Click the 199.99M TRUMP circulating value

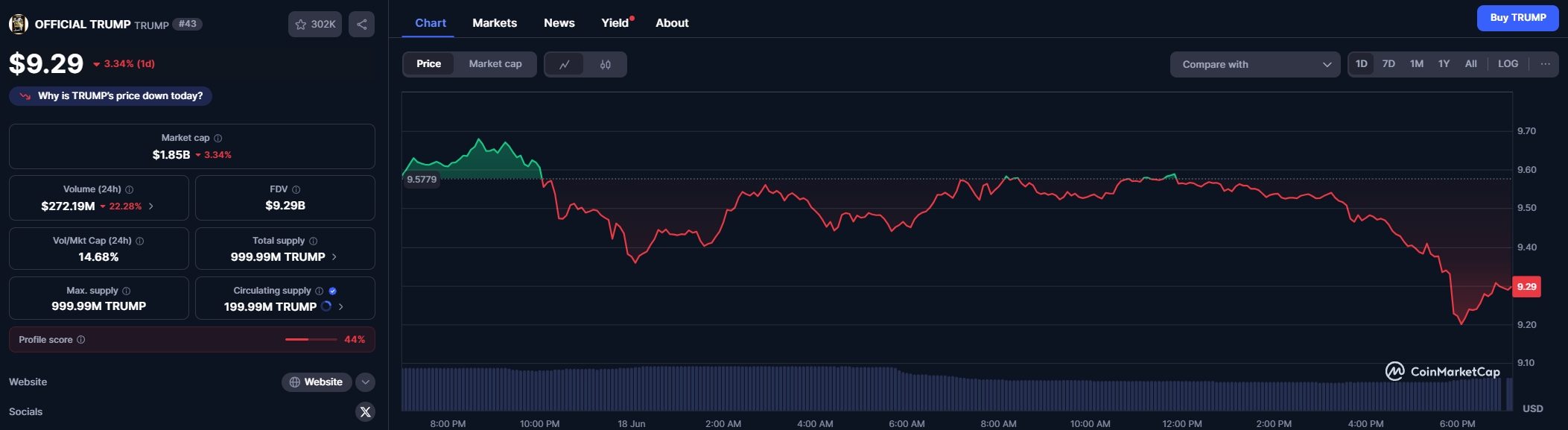pos(270,307)
